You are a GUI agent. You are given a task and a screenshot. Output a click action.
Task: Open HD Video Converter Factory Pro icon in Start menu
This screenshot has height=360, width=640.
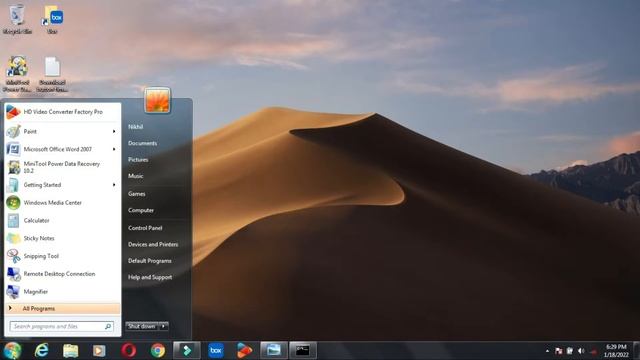[x=13, y=112]
